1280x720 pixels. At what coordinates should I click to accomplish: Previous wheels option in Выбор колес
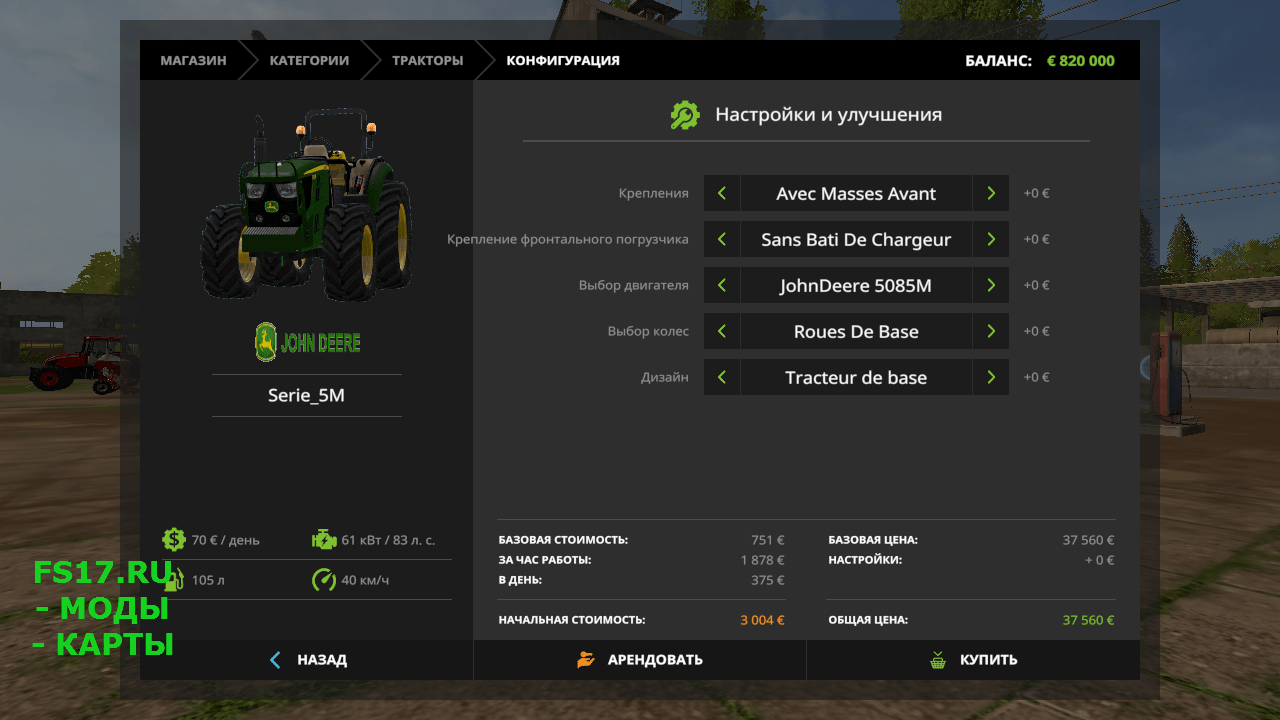(722, 331)
